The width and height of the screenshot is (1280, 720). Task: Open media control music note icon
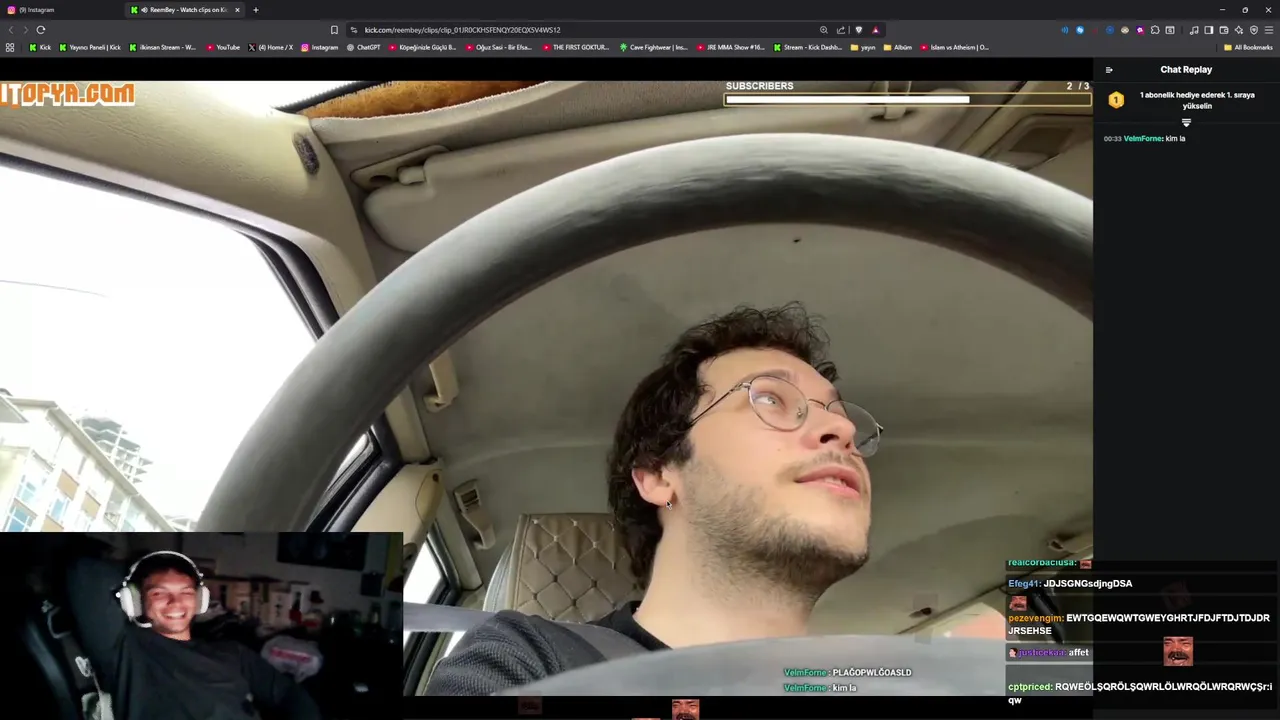pos(1194,30)
